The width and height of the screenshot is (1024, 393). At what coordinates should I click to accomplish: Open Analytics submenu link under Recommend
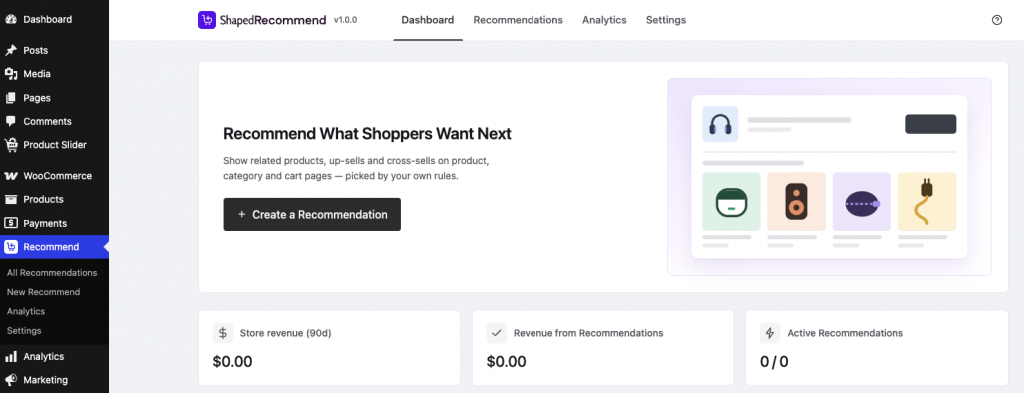click(25, 311)
